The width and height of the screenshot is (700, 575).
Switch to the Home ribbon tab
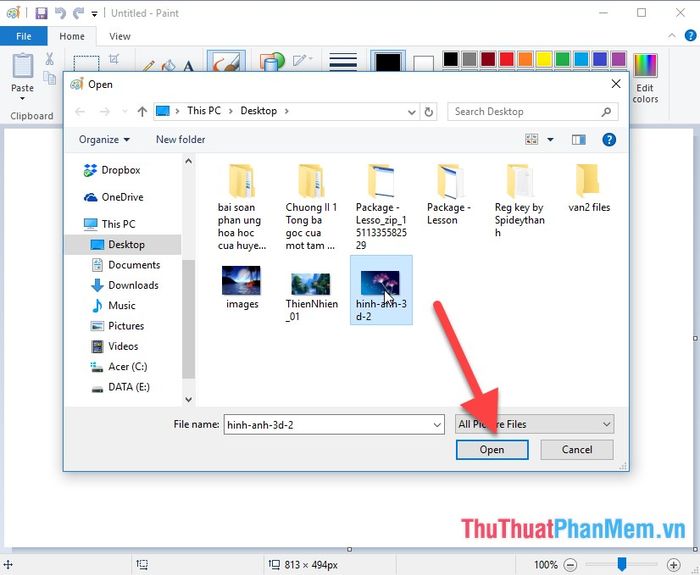72,36
